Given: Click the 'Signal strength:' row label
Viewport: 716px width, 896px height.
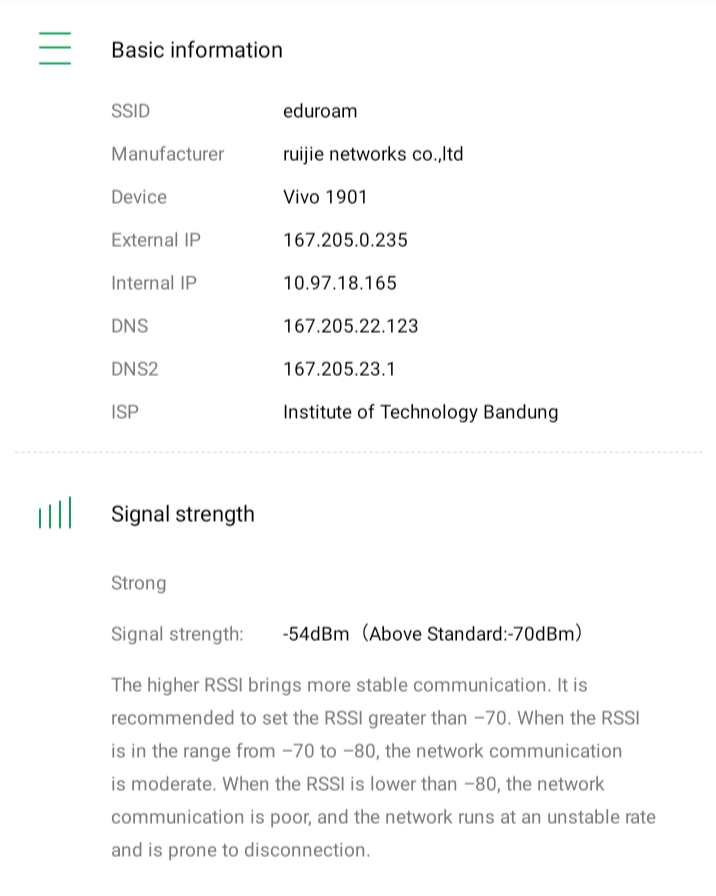Looking at the screenshot, I should point(176,634).
